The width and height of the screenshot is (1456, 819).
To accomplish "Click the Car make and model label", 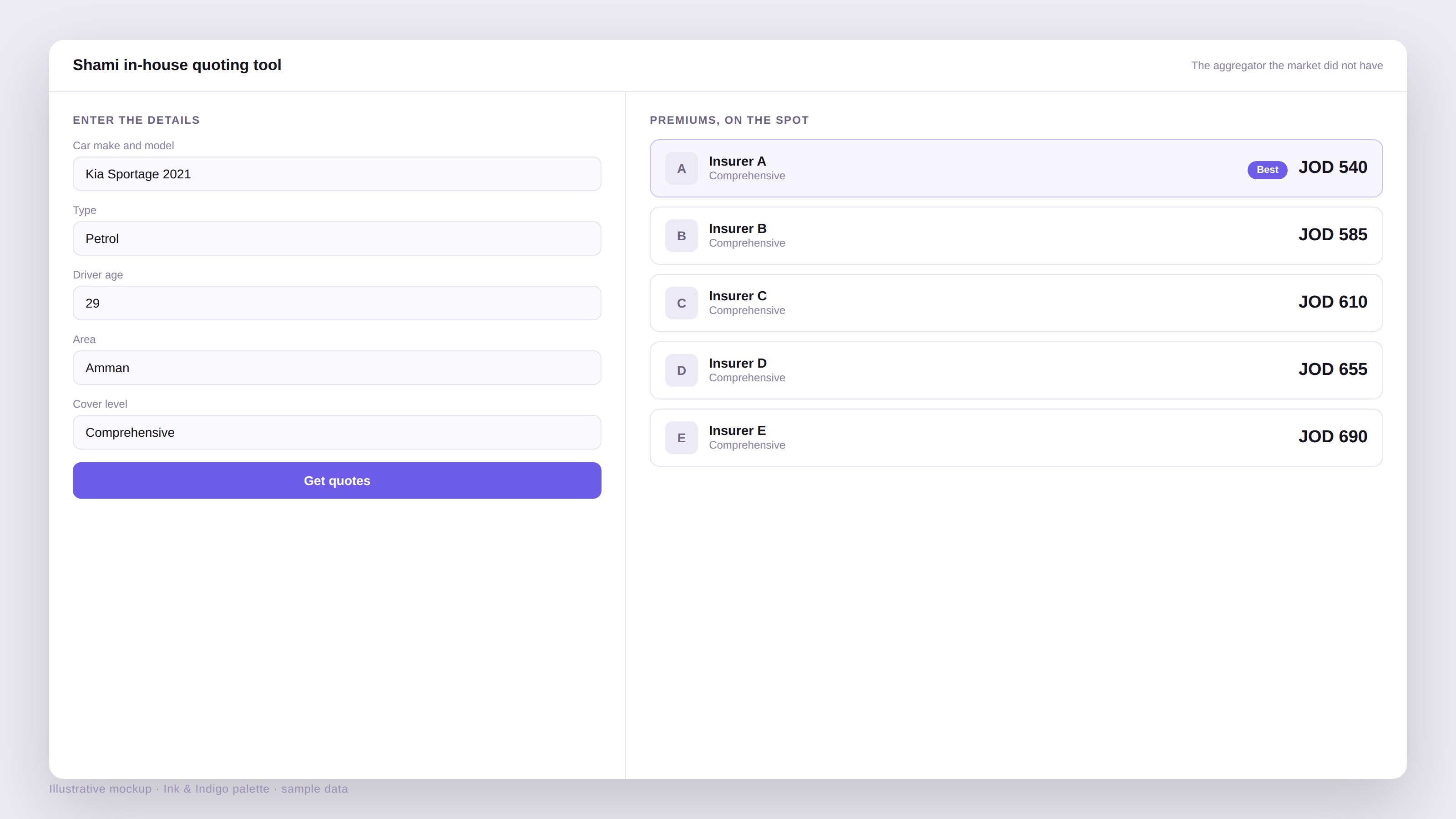I will pos(123,145).
